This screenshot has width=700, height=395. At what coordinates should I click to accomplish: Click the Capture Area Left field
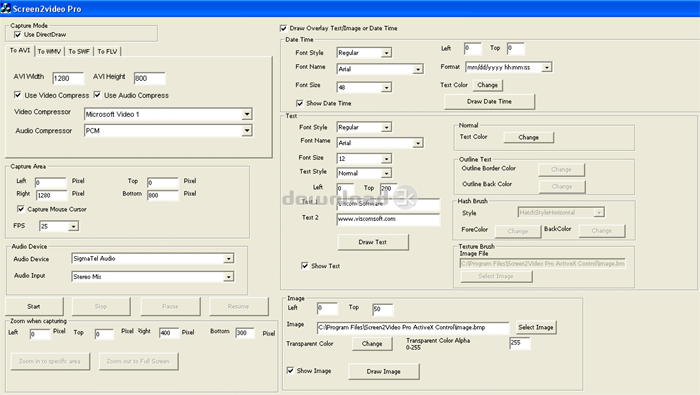point(50,183)
